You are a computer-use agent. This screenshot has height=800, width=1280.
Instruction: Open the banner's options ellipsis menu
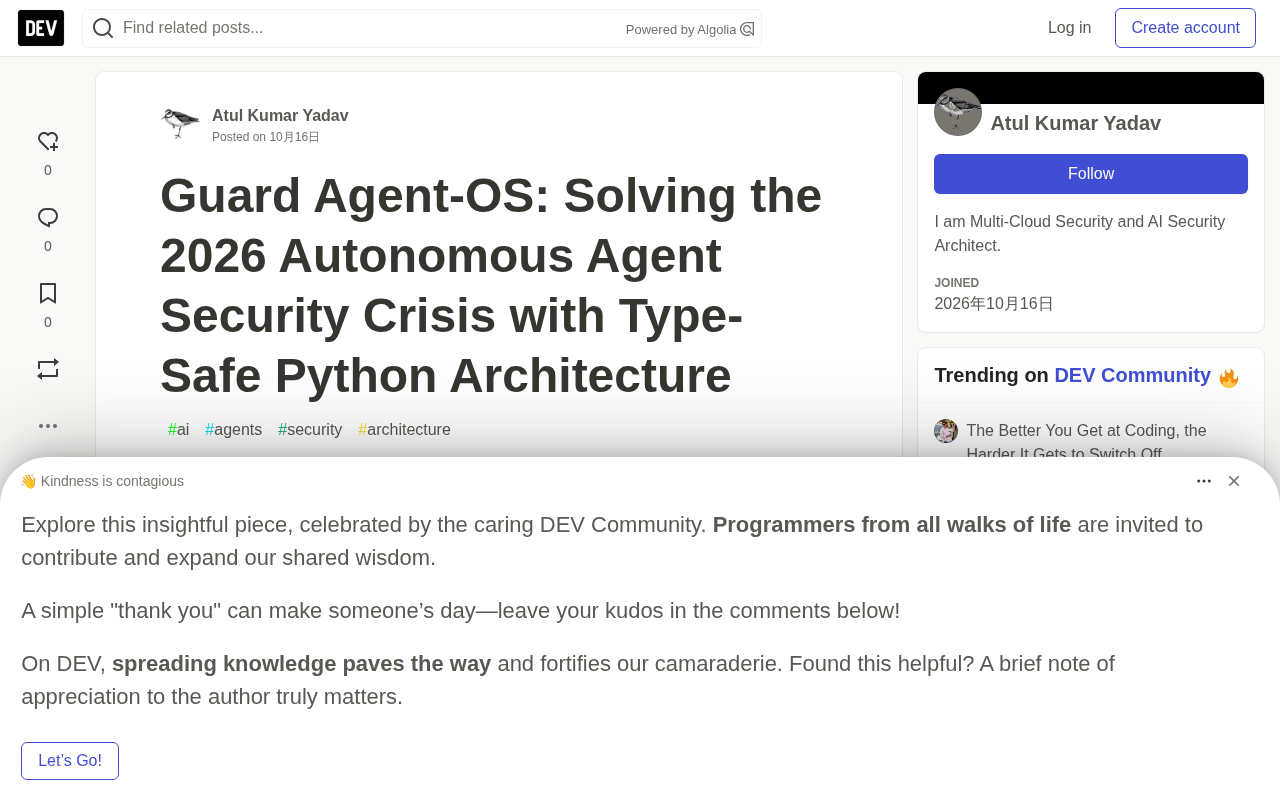[1204, 481]
